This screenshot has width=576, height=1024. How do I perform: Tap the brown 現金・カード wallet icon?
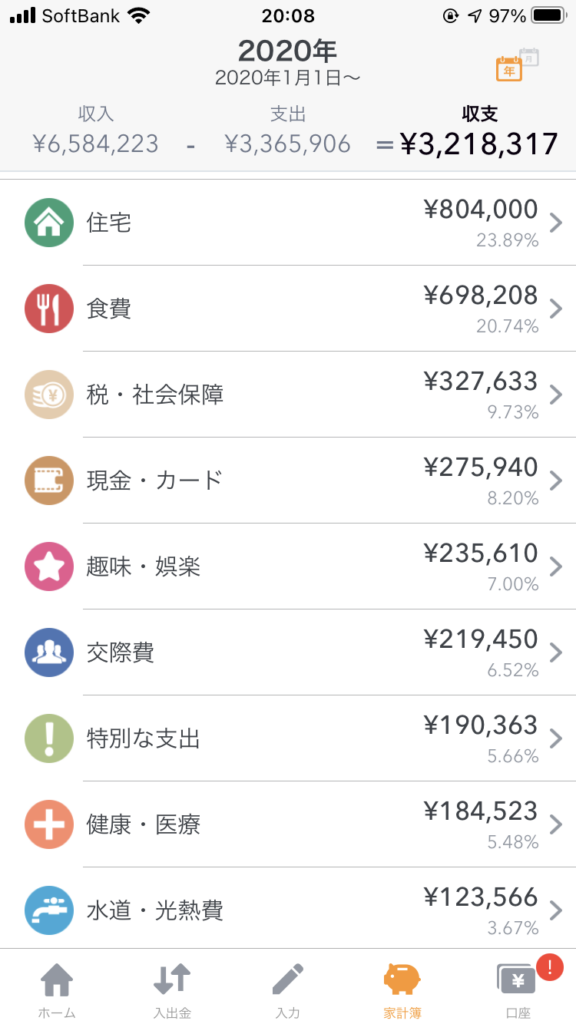[x=49, y=481]
